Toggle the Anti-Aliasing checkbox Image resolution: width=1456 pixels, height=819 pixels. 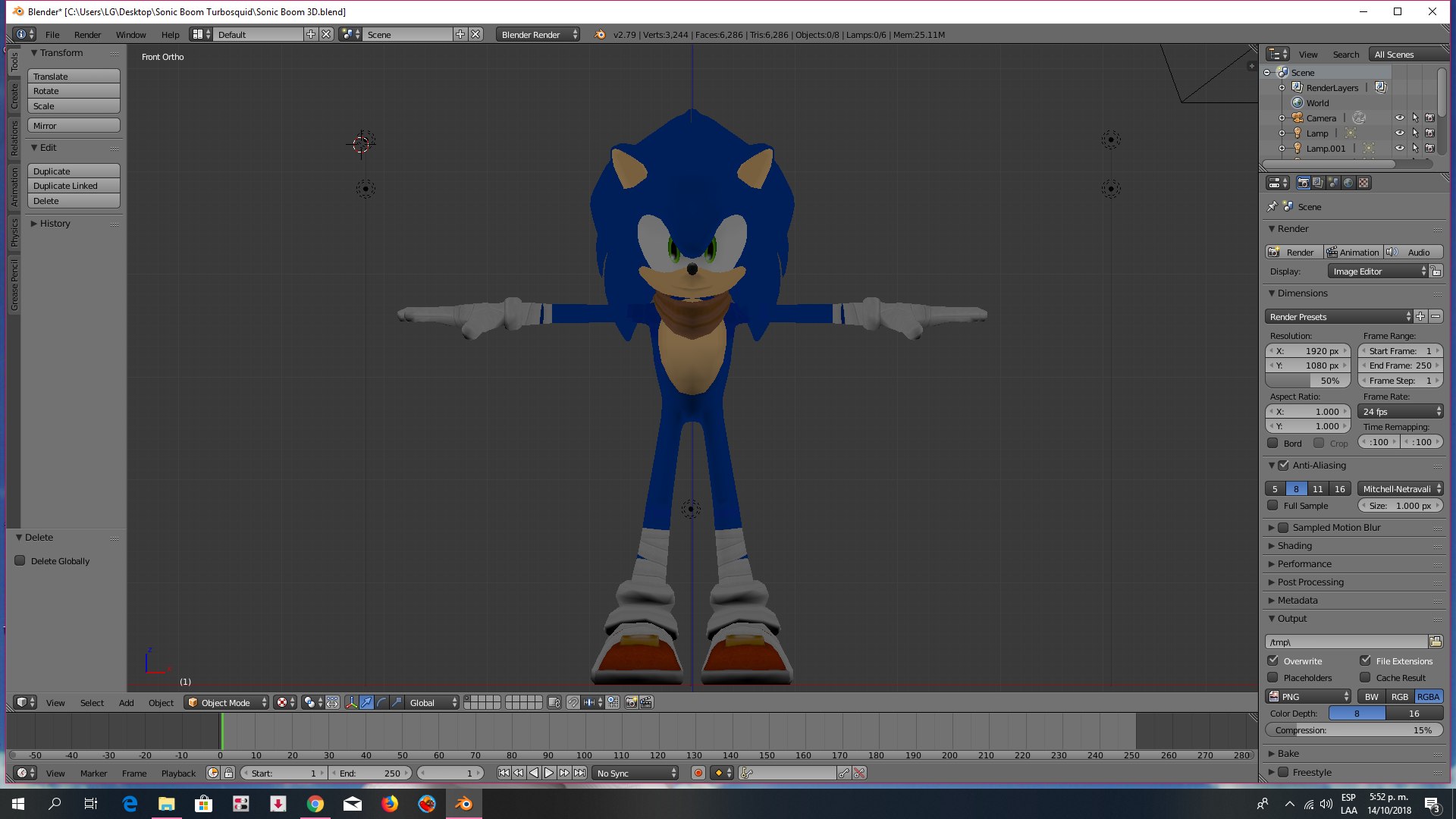tap(1283, 465)
